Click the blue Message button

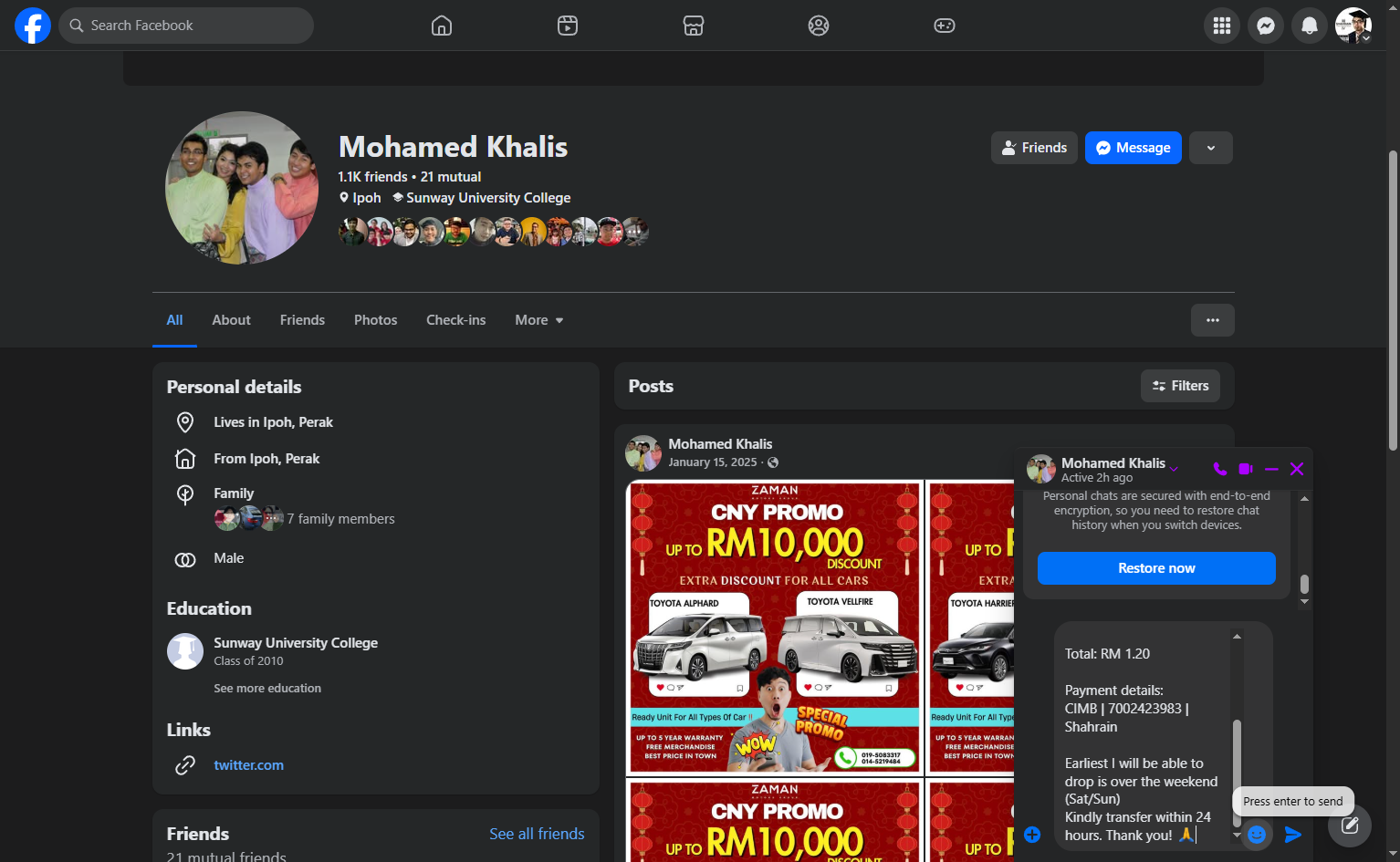1134,148
